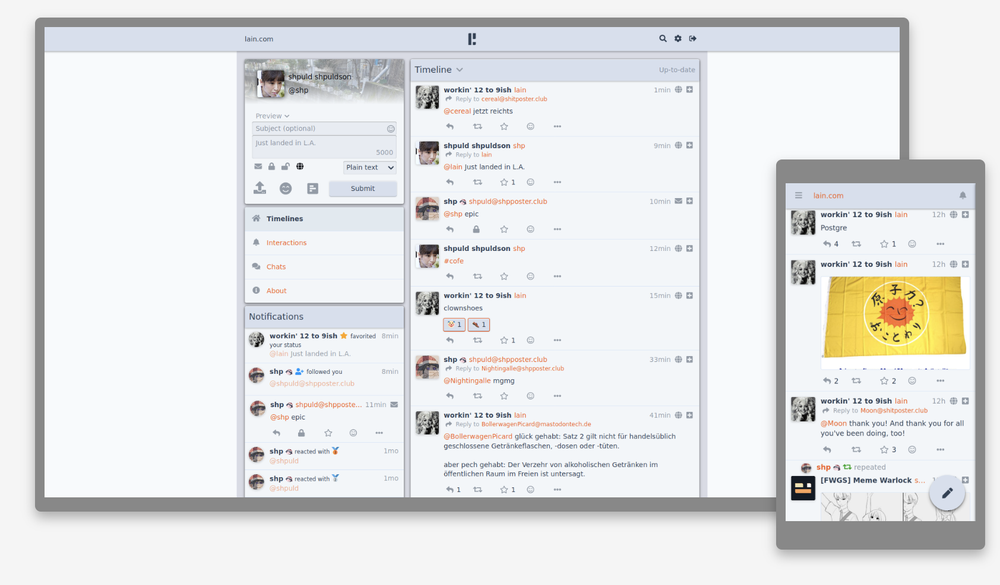
Task: Click the 'Up-to-date' timeline status button
Action: [677, 70]
